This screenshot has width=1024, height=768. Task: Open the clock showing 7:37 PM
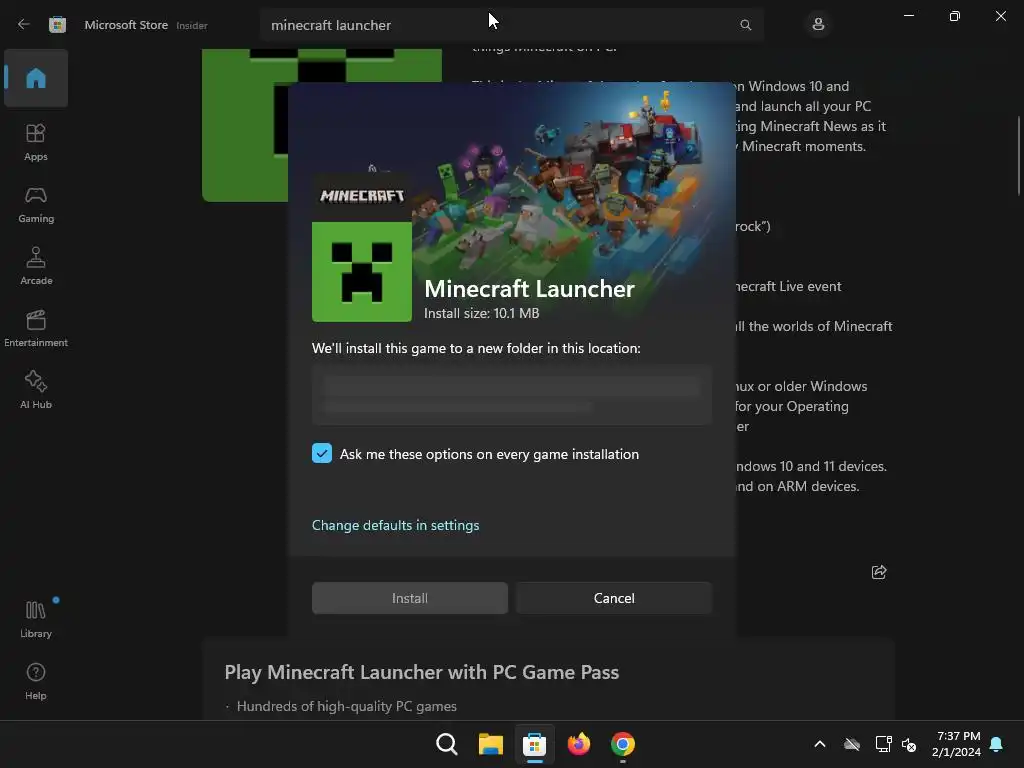coord(956,744)
